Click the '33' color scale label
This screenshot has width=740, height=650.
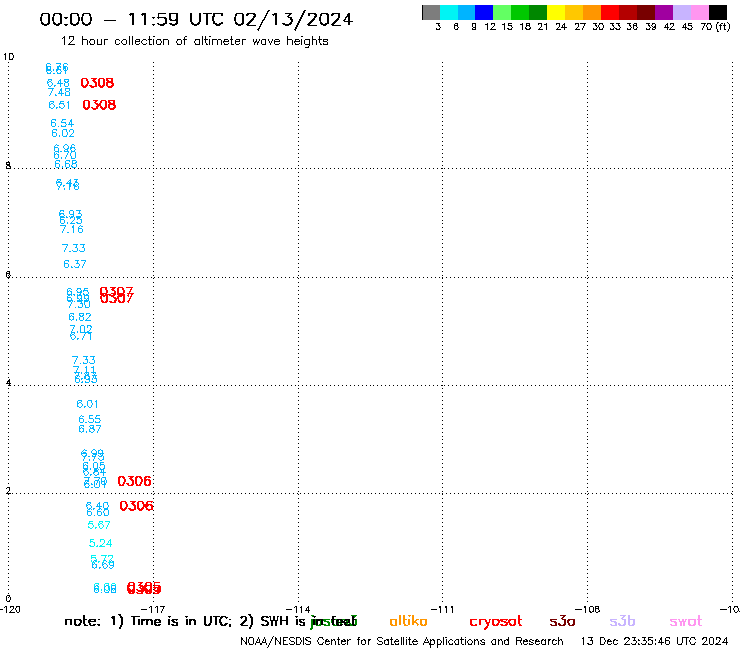[x=614, y=27]
